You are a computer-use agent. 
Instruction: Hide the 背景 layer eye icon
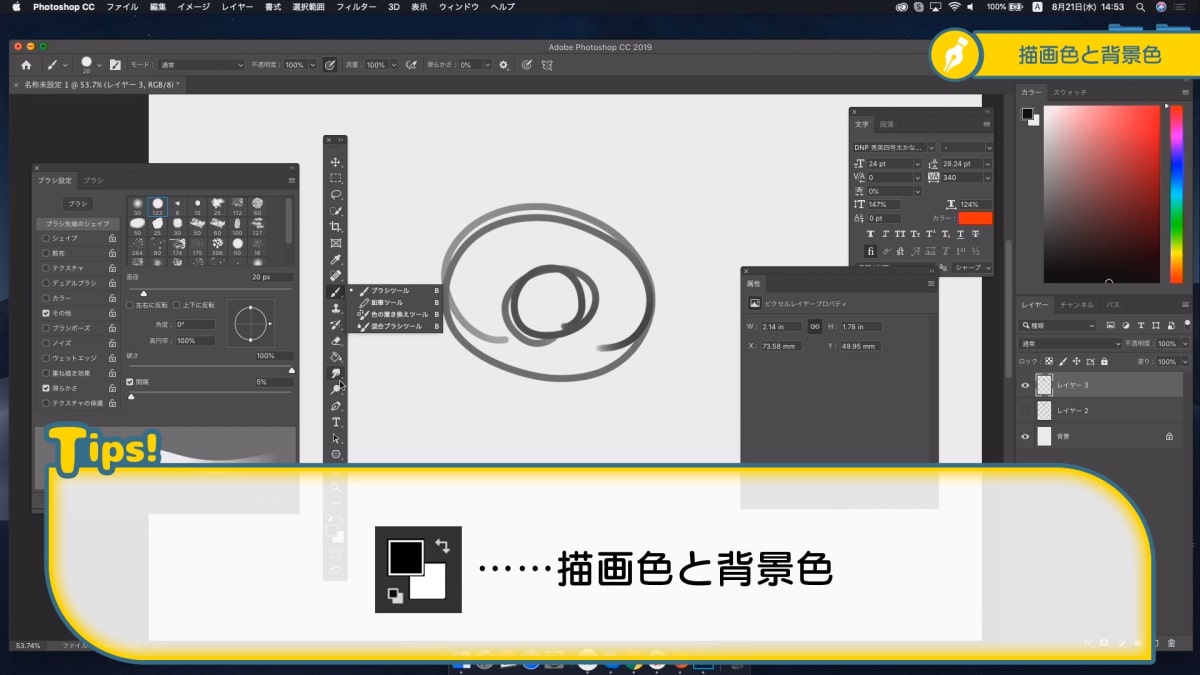click(x=1025, y=436)
